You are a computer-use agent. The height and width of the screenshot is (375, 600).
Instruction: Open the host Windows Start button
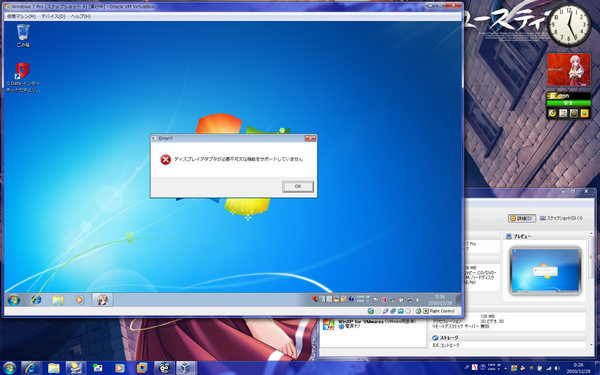[10, 368]
